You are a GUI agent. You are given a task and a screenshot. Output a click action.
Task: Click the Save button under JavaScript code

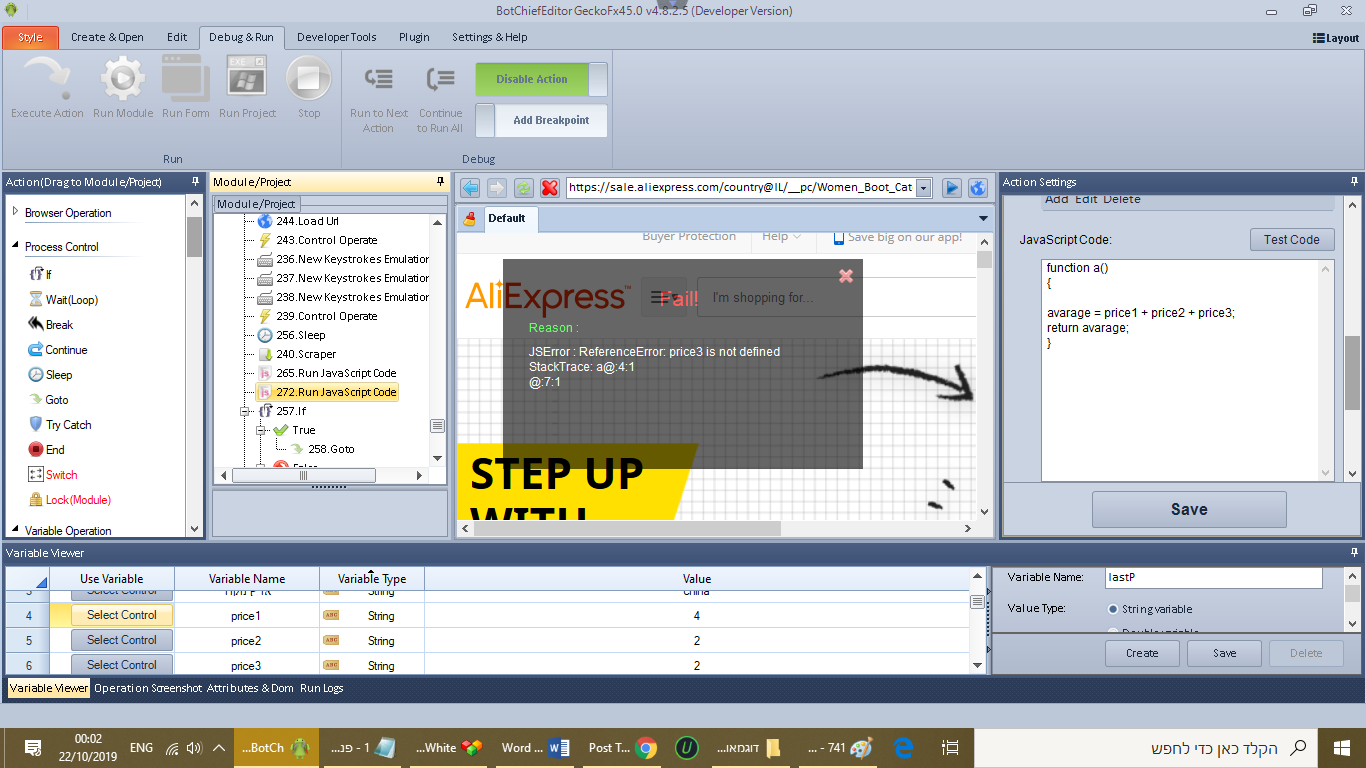1188,510
